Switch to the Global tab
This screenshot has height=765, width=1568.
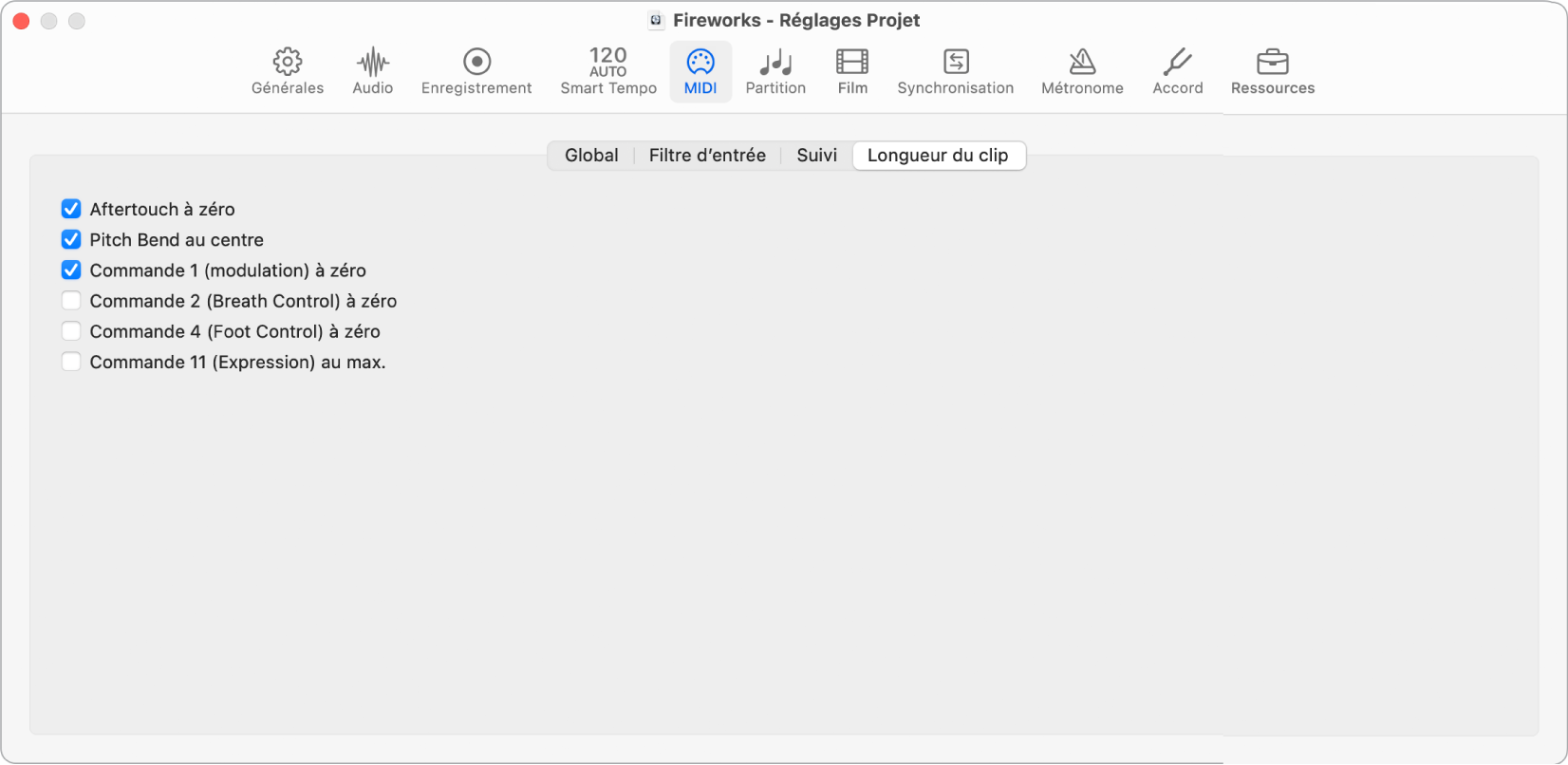pos(591,156)
